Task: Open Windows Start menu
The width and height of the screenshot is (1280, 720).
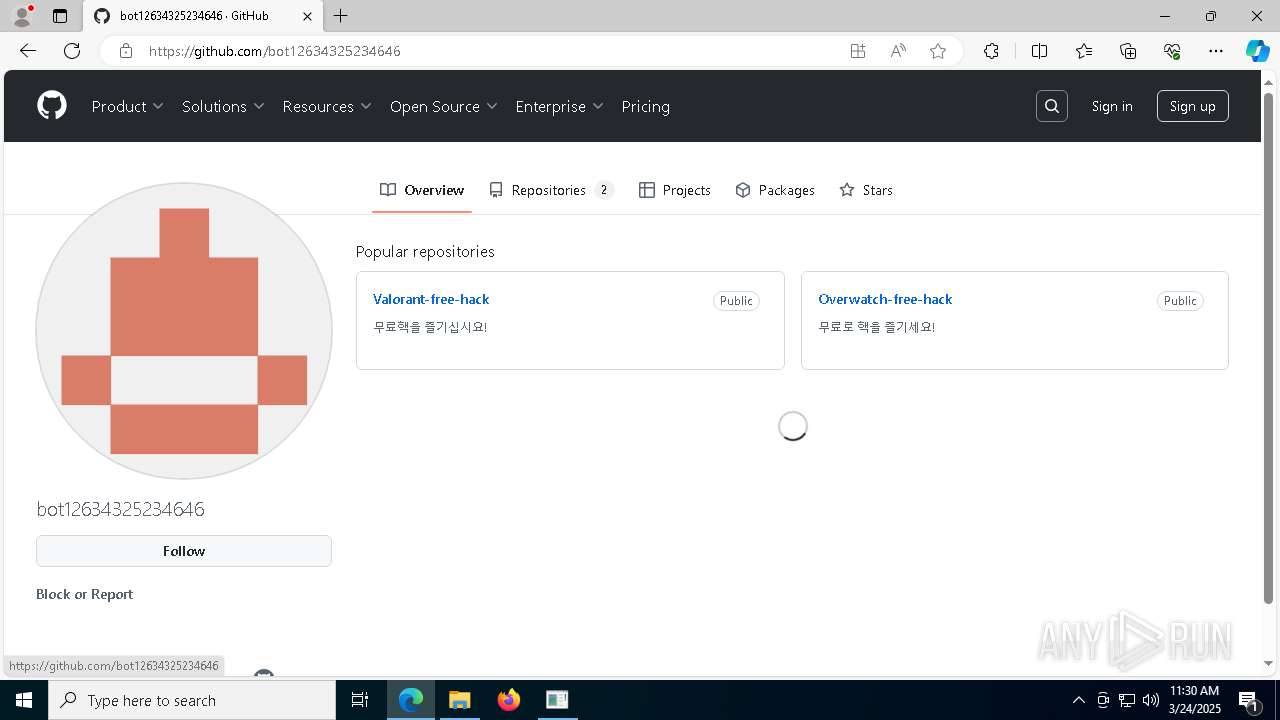Action: (24, 700)
